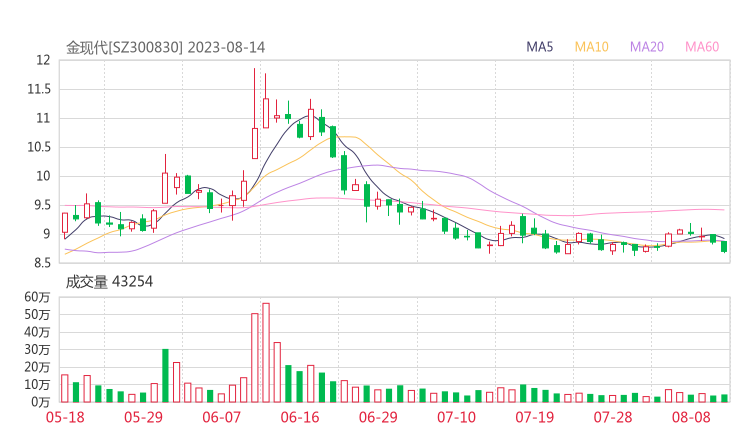Select the tallest red volume bar near 56万
Image resolution: width=740 pixels, height=440 pixels.
(x=266, y=353)
